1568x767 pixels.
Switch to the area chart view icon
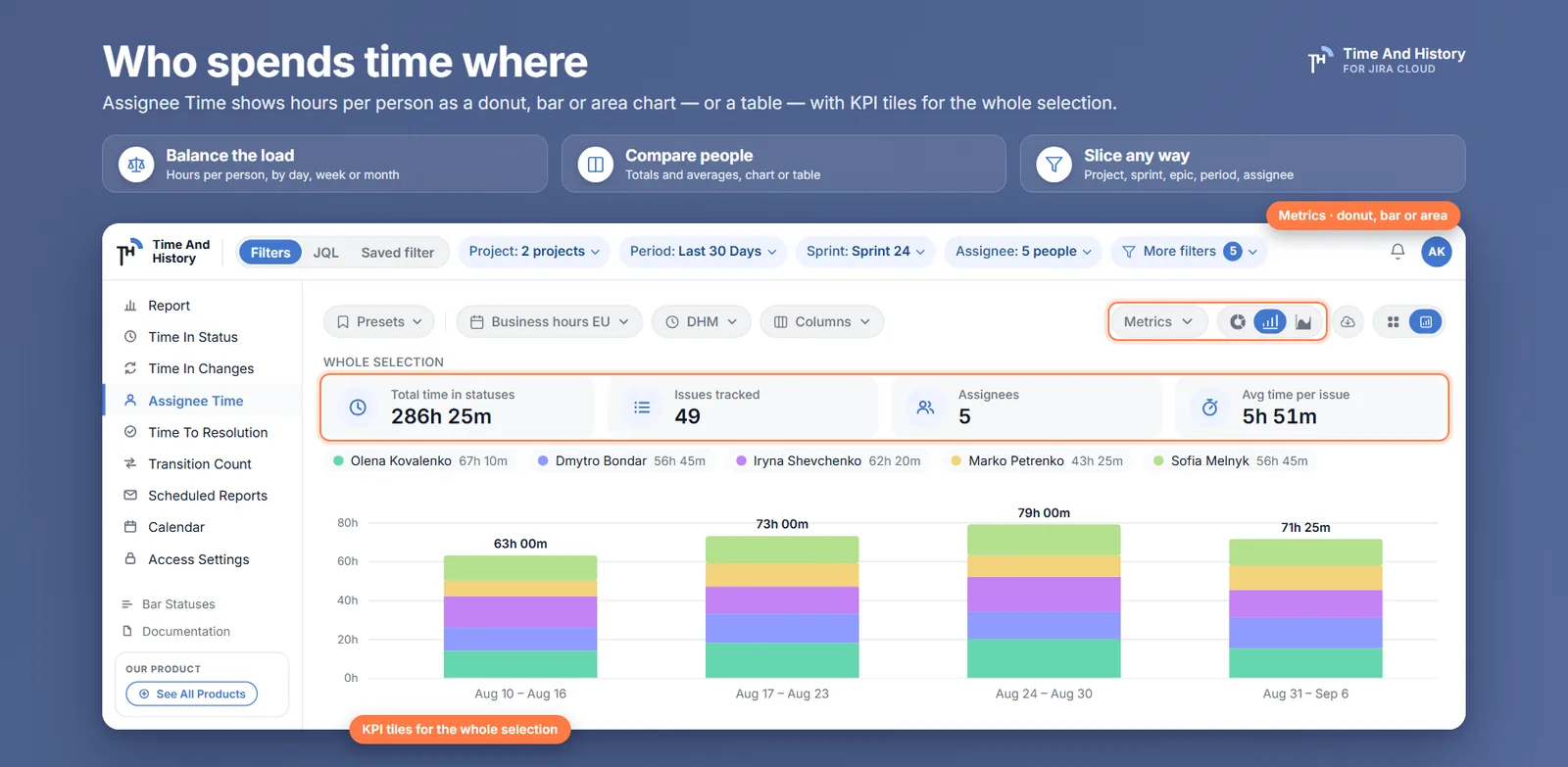(x=1303, y=321)
